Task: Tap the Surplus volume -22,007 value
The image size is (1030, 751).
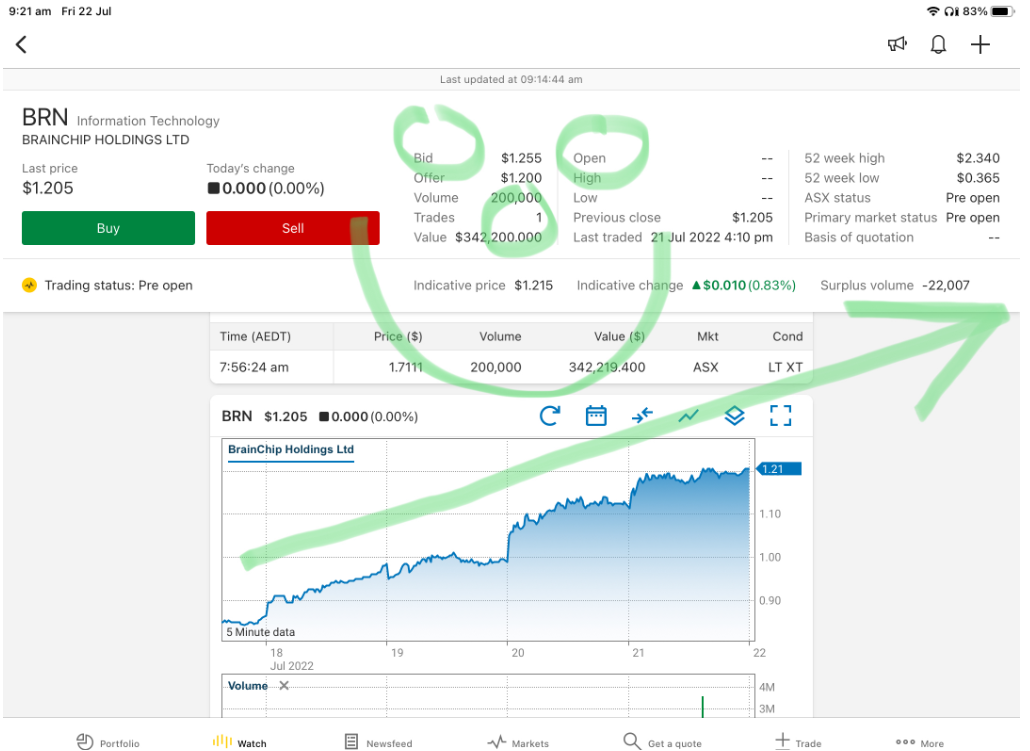Action: (945, 285)
